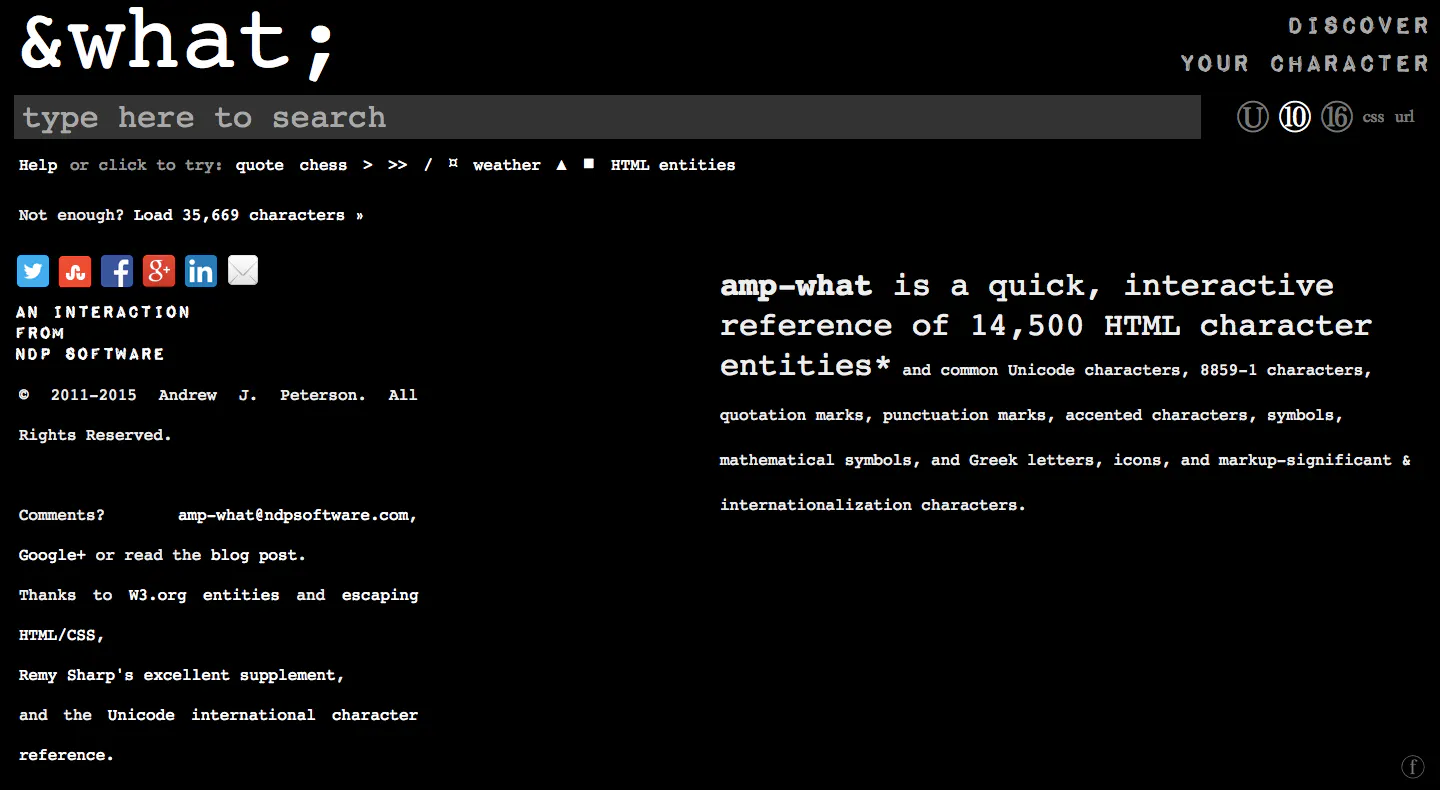Share on Twitter via bird icon
The height and width of the screenshot is (790, 1440).
tap(33, 271)
